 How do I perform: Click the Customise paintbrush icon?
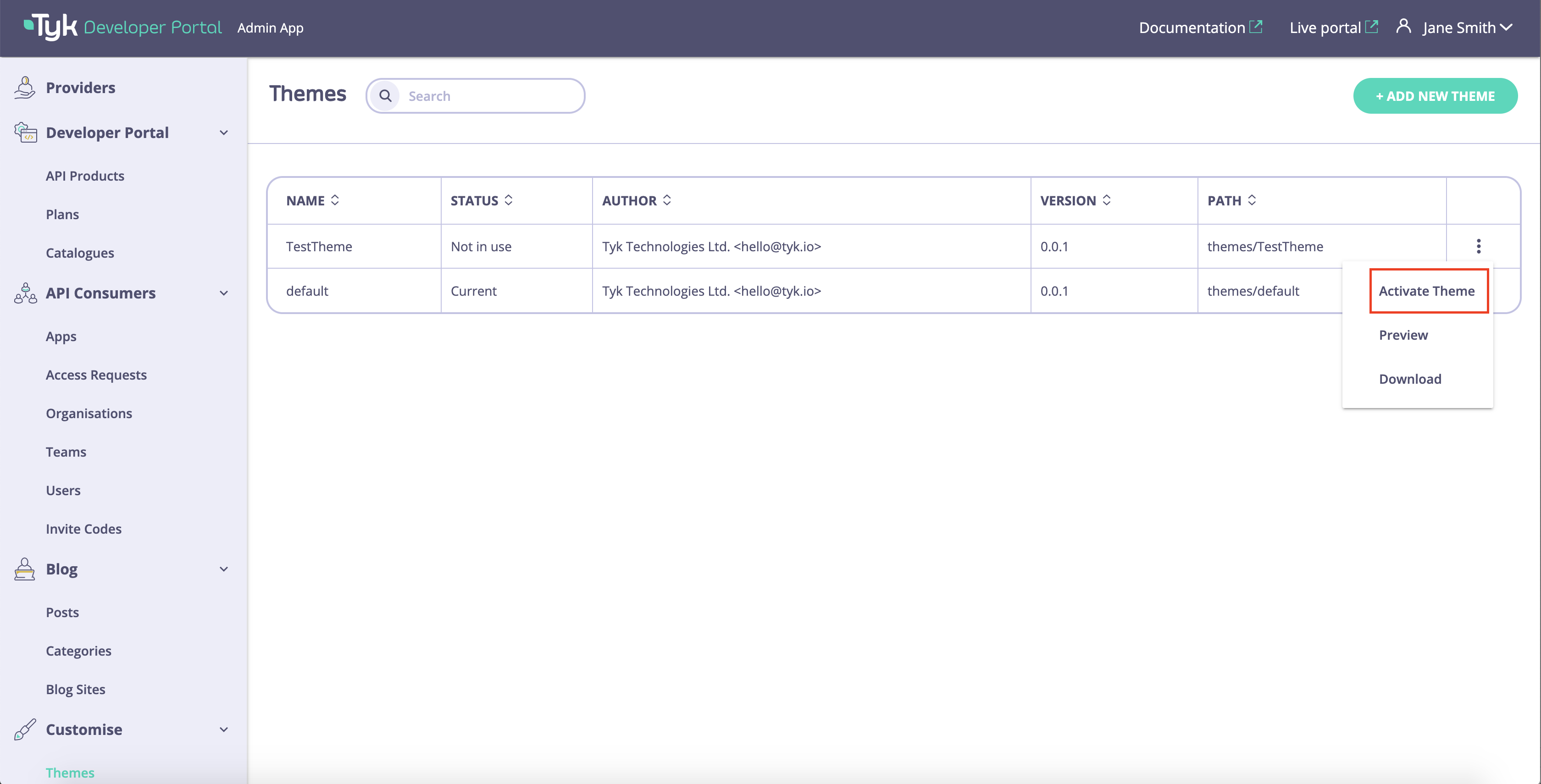pos(25,729)
